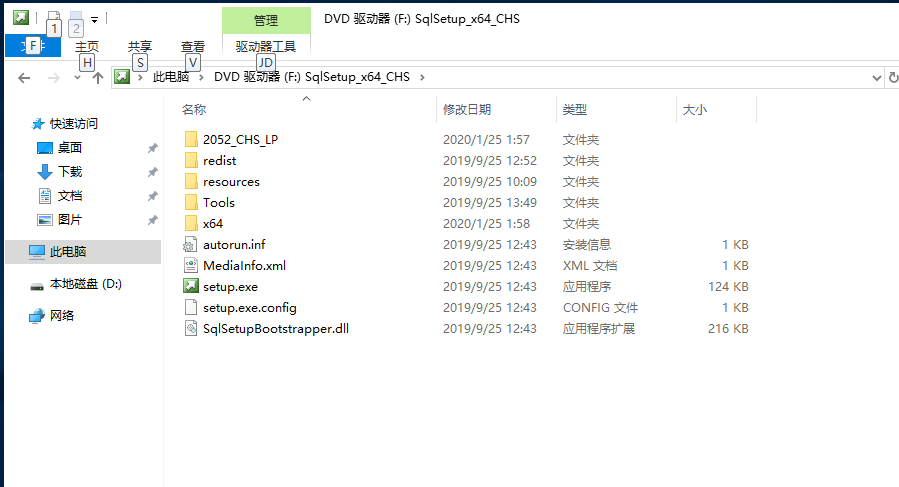This screenshot has width=899, height=487.
Task: Go forward with the forward arrow
Action: click(x=53, y=77)
